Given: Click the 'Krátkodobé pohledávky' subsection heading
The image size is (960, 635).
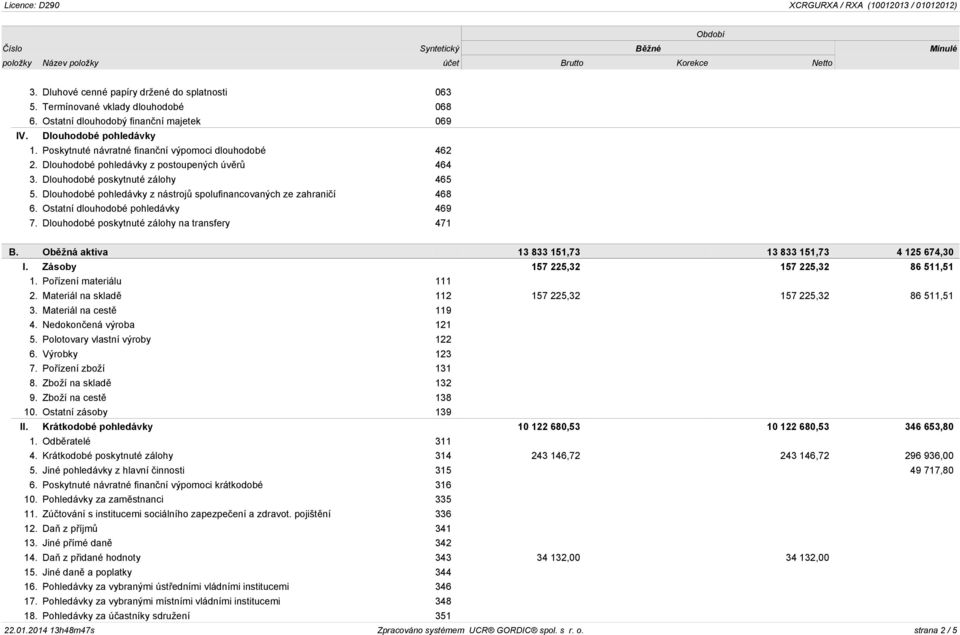Looking at the screenshot, I should tap(97, 427).
